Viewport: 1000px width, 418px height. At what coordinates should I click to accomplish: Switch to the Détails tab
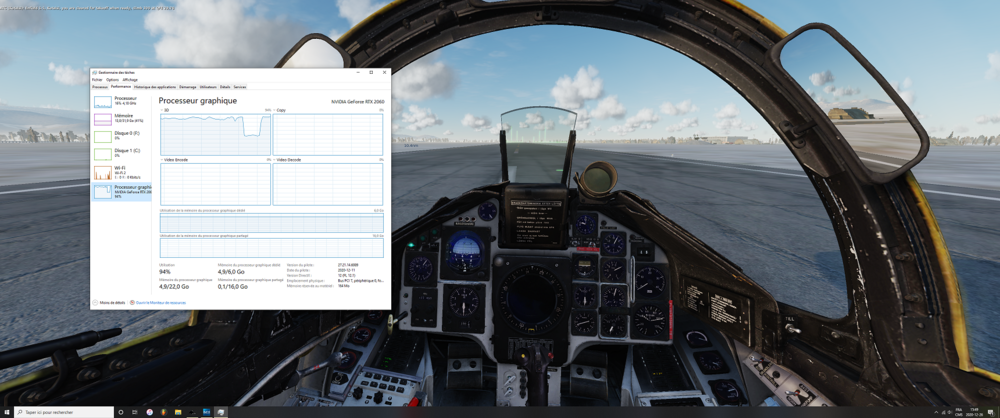pos(225,87)
